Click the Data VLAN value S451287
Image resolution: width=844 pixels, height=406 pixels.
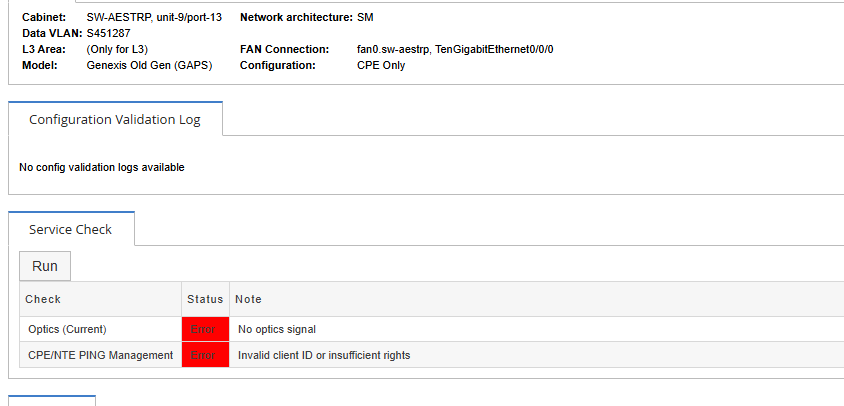tap(109, 33)
